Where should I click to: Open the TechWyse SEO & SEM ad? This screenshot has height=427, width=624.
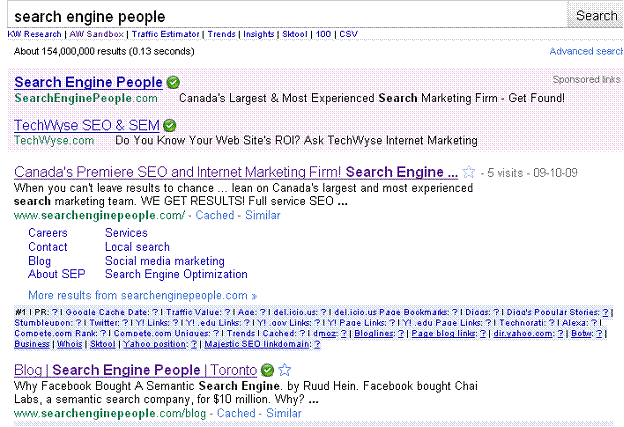click(87, 125)
